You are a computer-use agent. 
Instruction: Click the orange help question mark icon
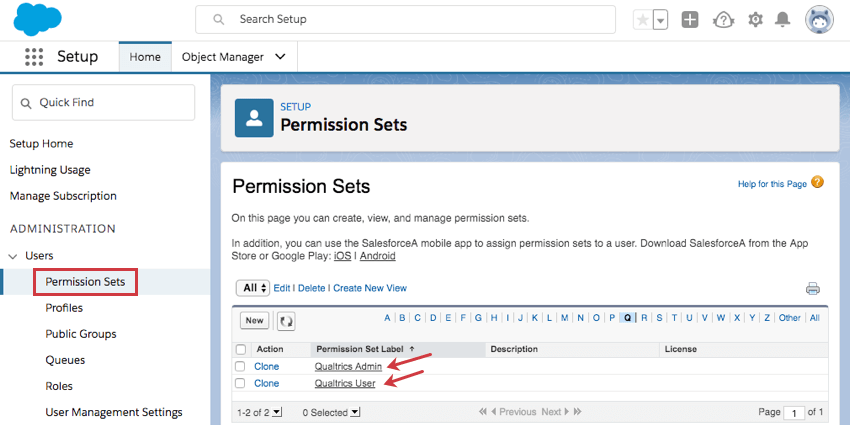point(817,182)
